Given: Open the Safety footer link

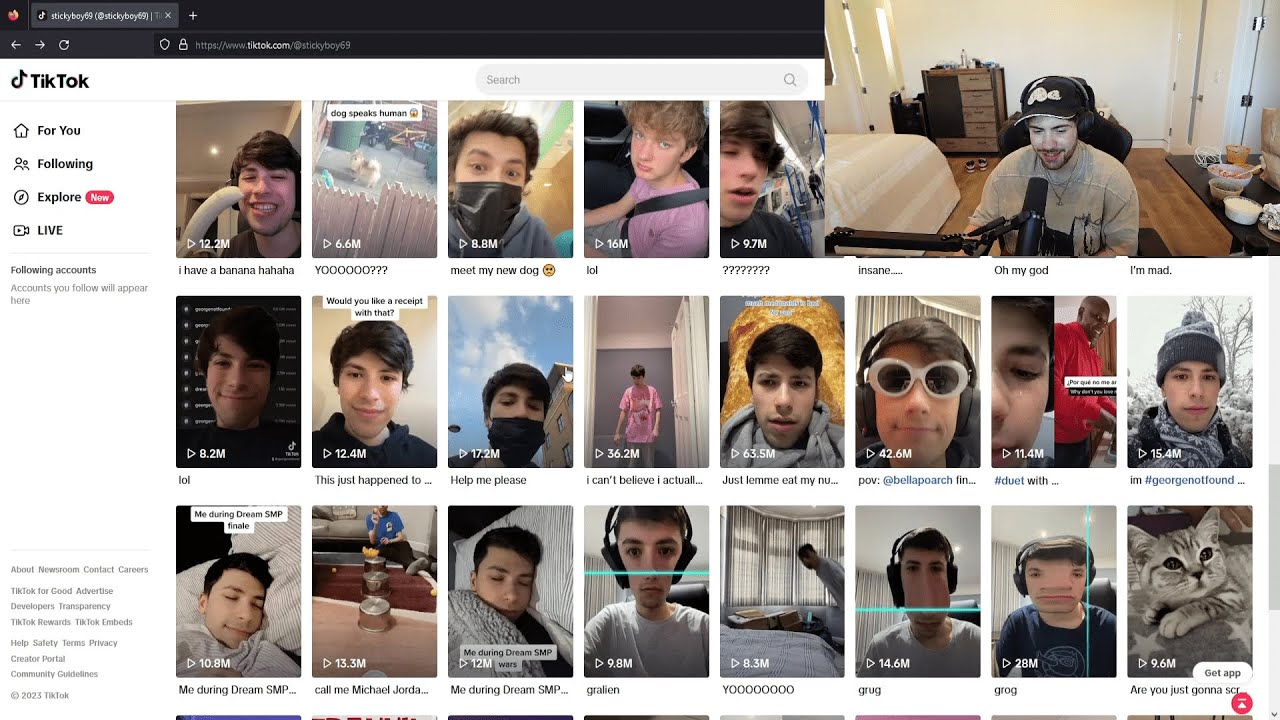Looking at the screenshot, I should (45, 643).
